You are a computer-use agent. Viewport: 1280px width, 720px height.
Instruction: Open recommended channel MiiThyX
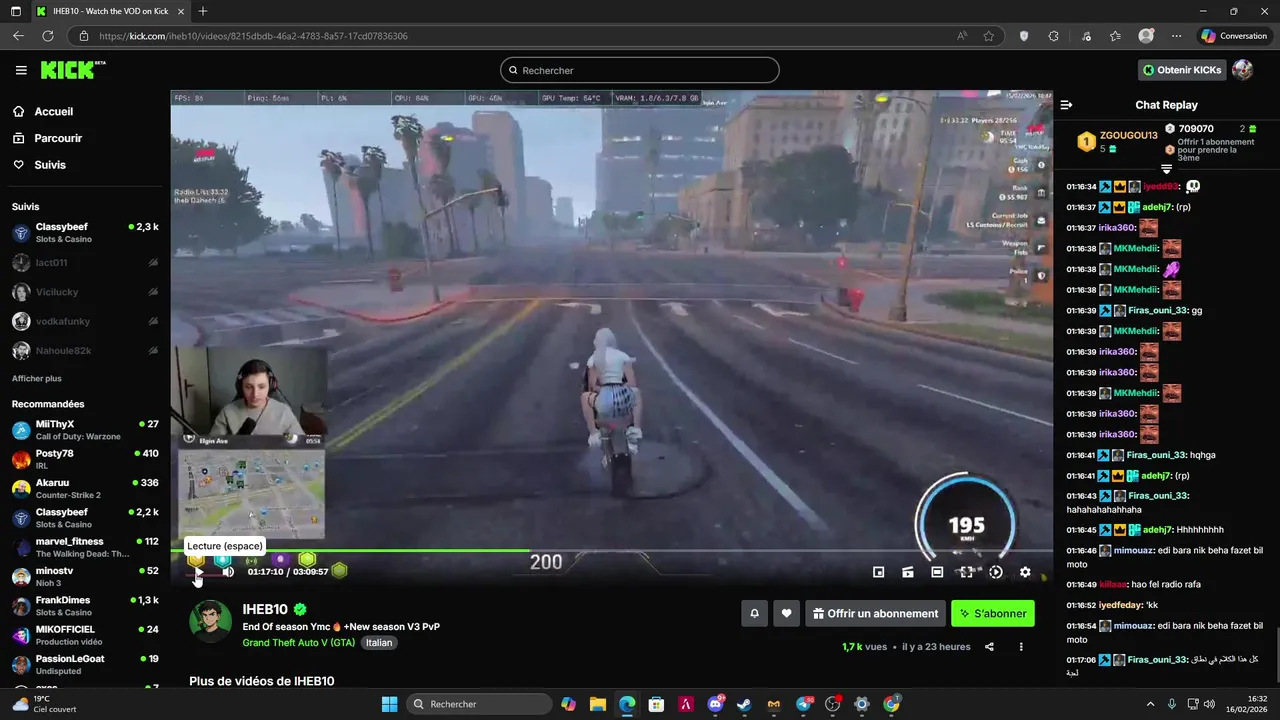coord(85,430)
